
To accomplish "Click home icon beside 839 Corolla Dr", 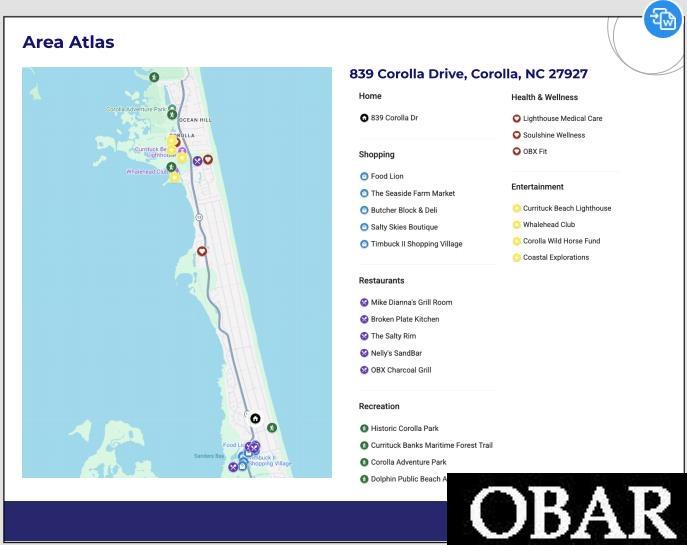I will point(364,118).
